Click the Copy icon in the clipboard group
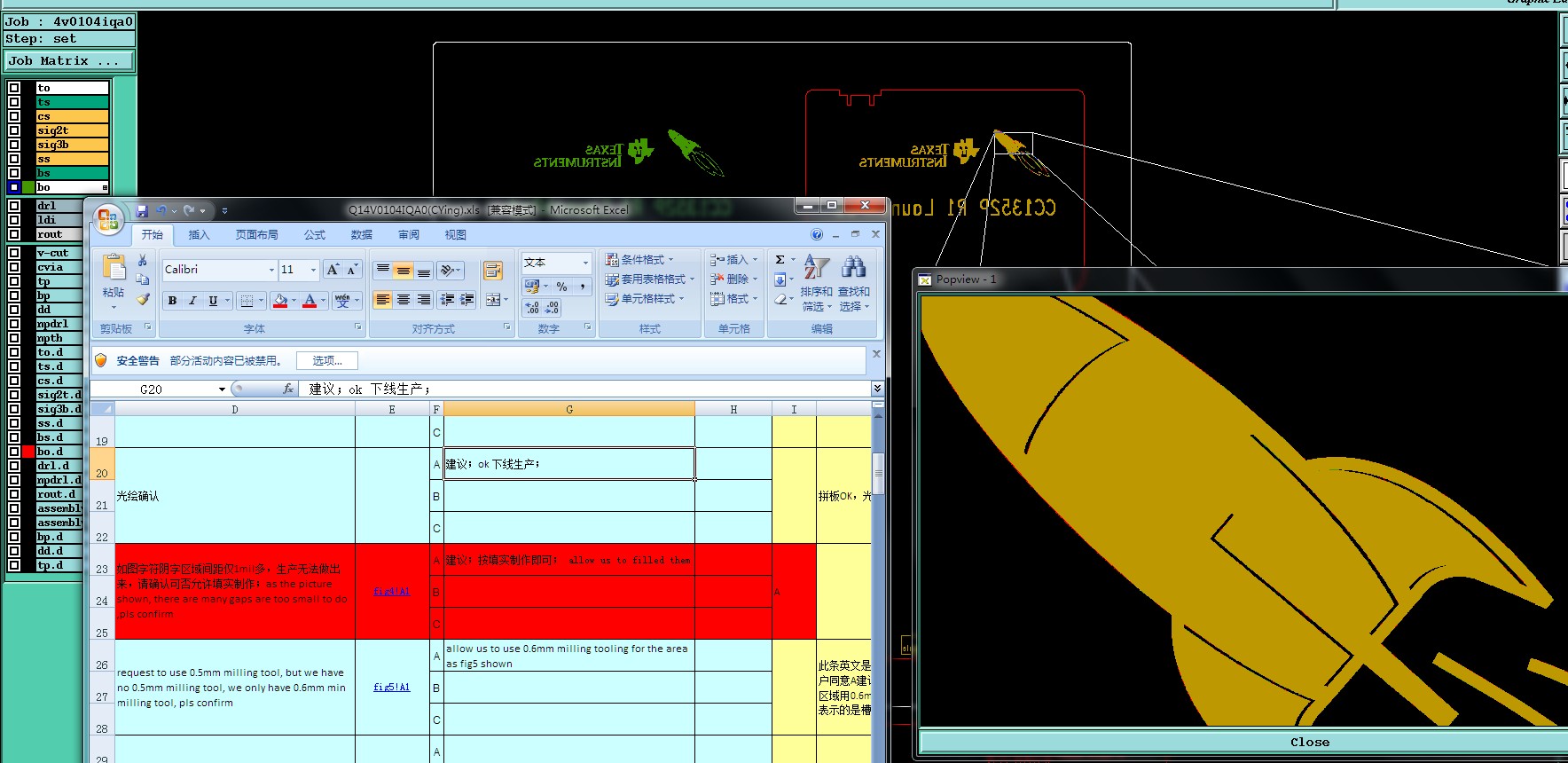This screenshot has width=1568, height=763. tap(142, 279)
